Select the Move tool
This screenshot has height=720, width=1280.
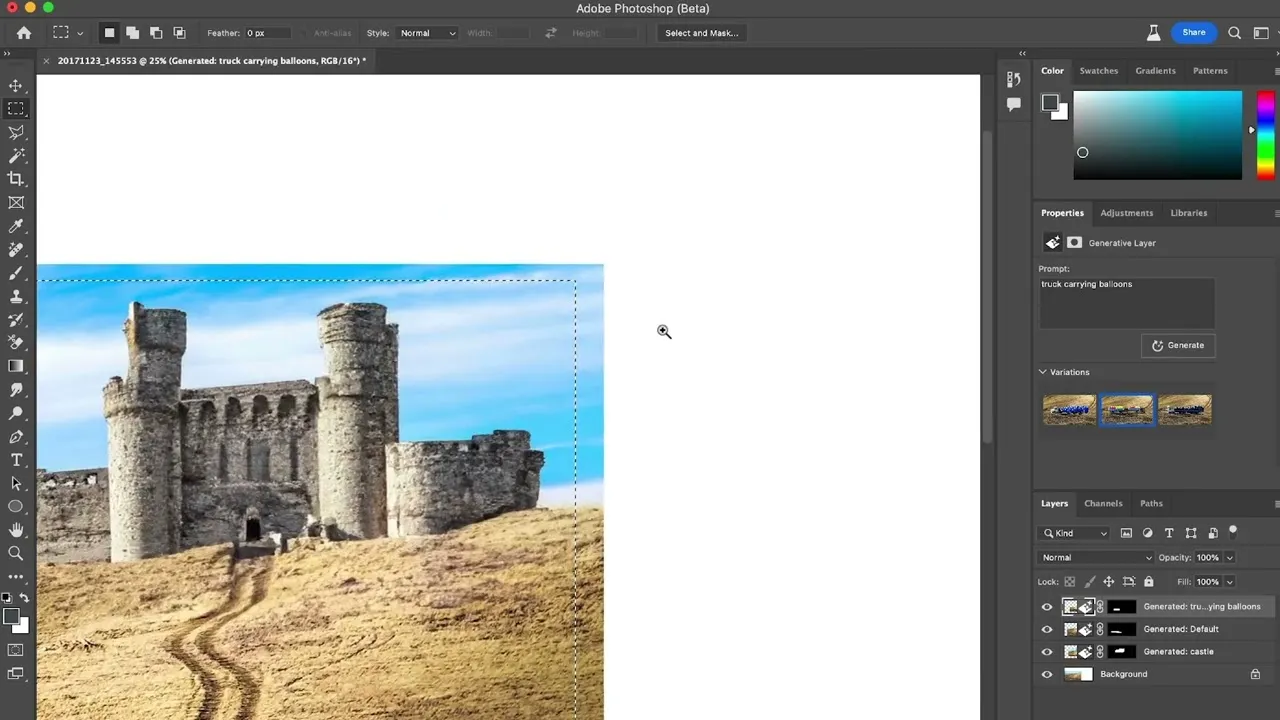coord(16,86)
